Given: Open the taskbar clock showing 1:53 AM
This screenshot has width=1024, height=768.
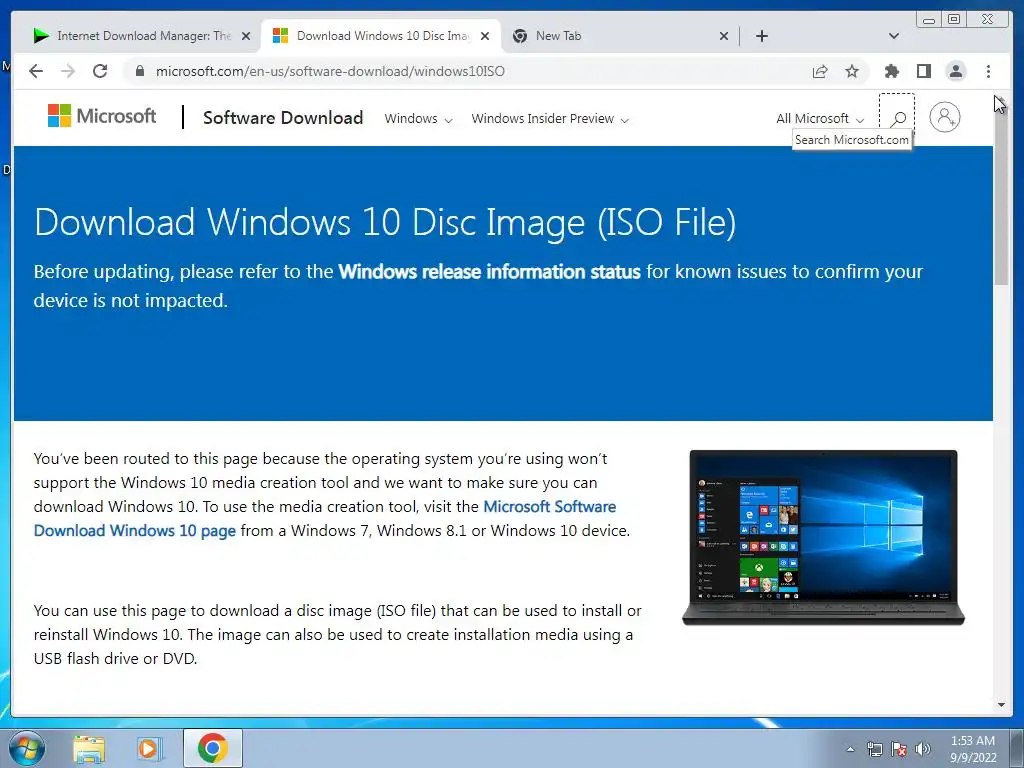Looking at the screenshot, I should [972, 749].
